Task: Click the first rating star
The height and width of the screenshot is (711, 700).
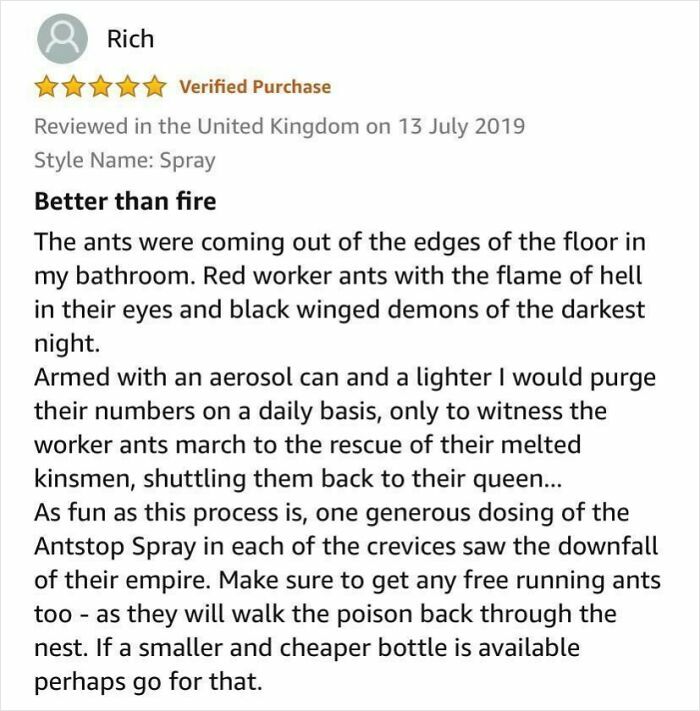Action: pos(46,87)
